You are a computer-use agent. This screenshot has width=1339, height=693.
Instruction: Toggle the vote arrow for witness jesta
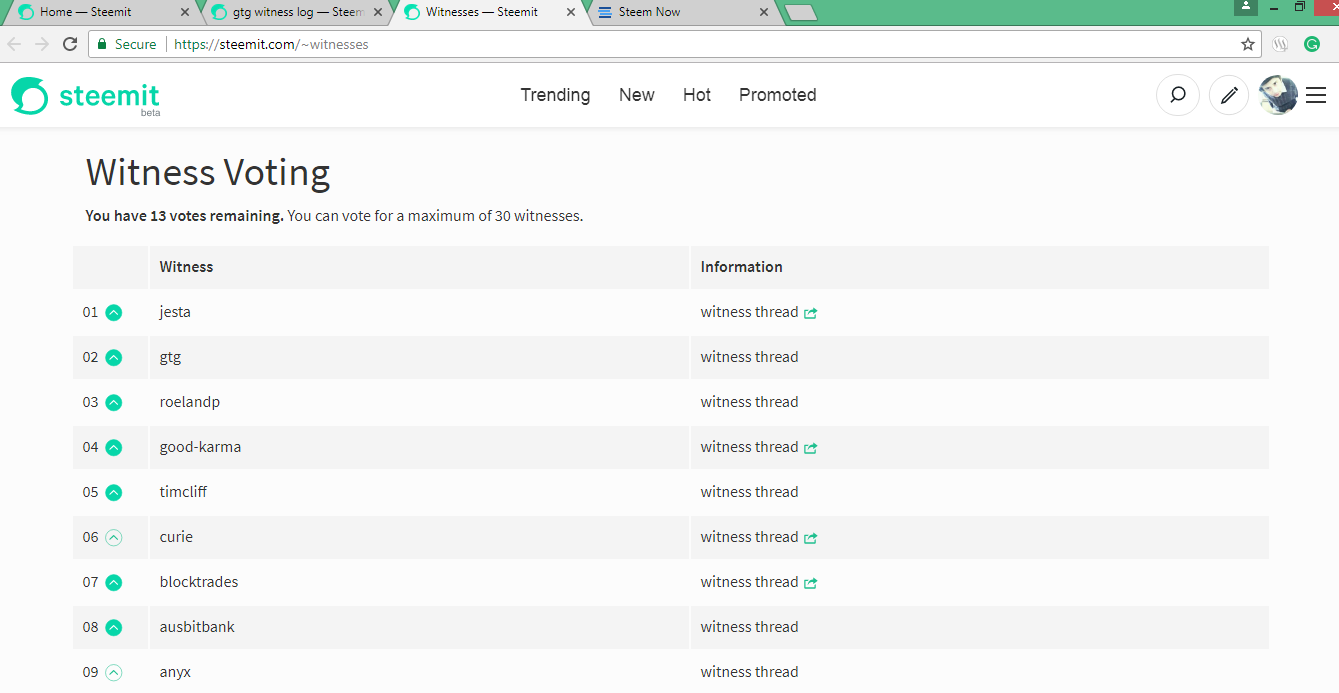(114, 312)
